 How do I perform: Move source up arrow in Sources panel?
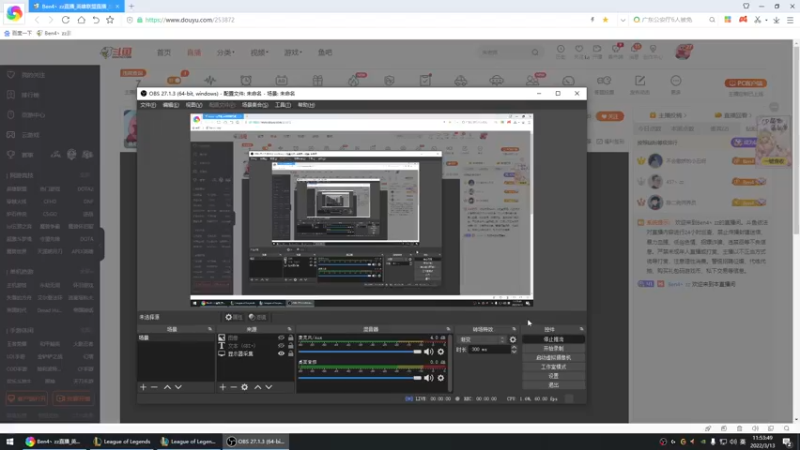point(258,387)
